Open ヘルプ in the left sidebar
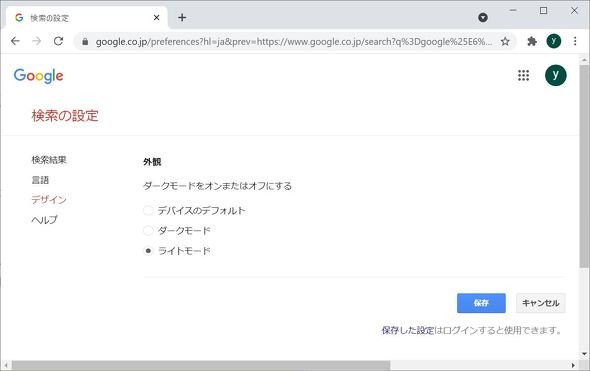The image size is (590, 371). click(44, 220)
